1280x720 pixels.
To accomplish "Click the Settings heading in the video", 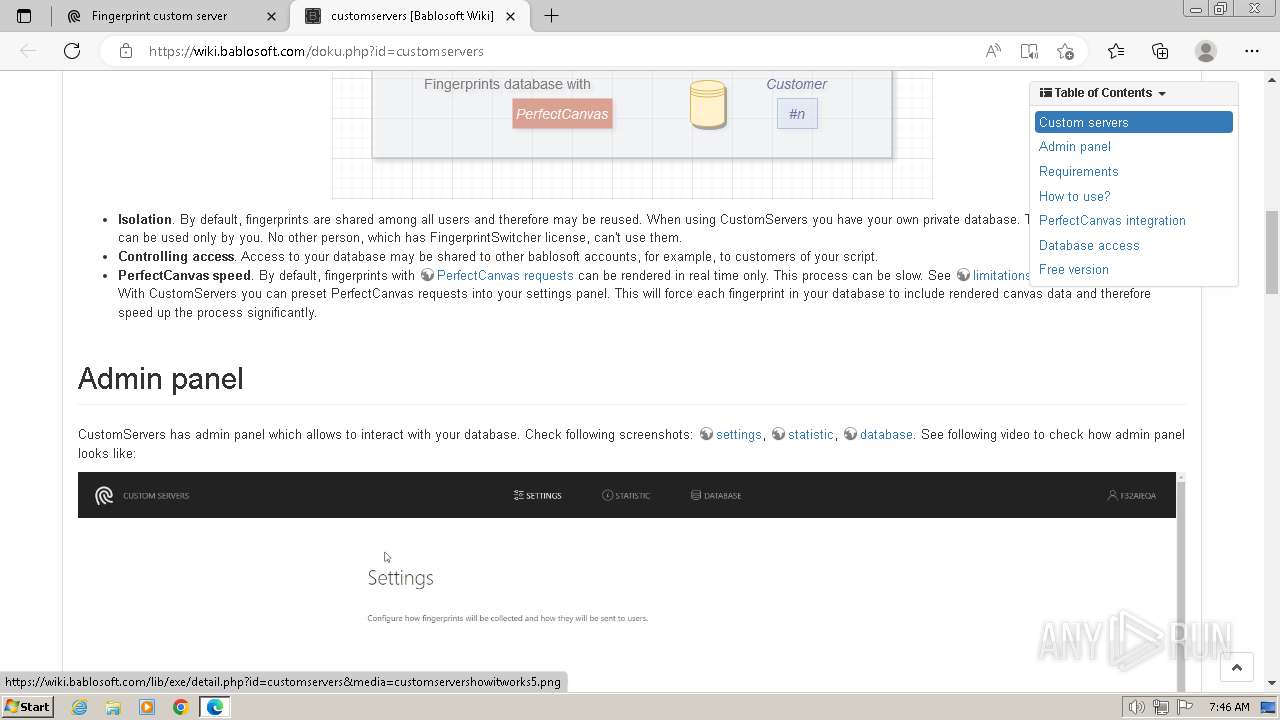I will [x=400, y=578].
